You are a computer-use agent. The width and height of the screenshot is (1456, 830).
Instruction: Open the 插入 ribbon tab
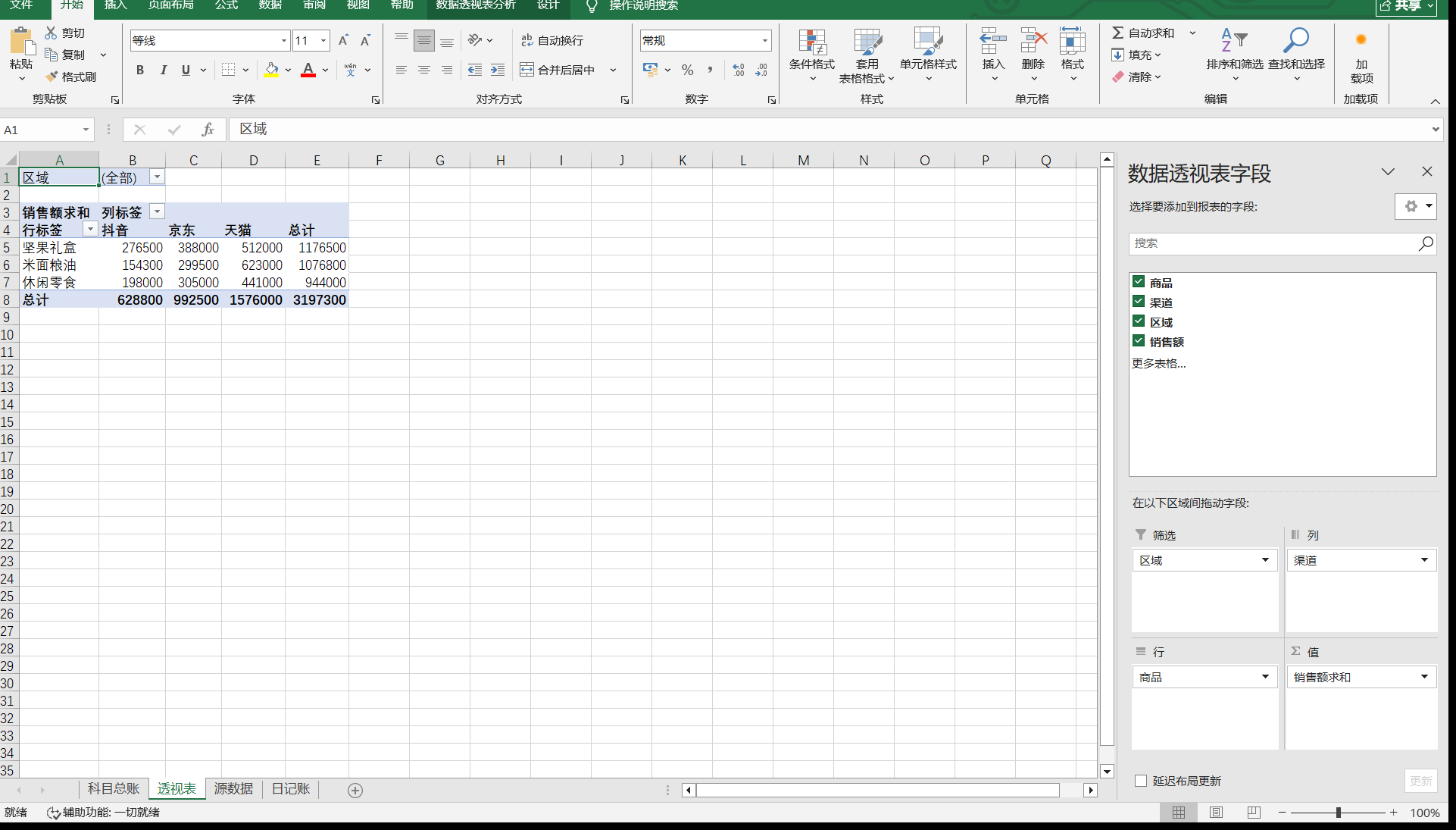click(115, 5)
